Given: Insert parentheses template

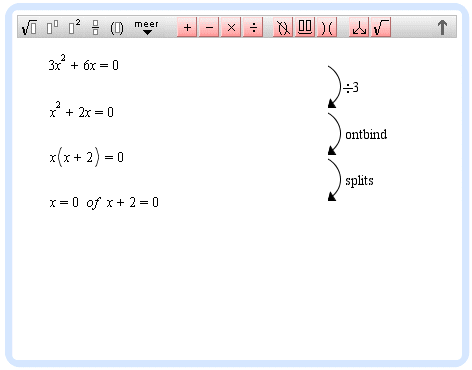Looking at the screenshot, I should (x=117, y=28).
